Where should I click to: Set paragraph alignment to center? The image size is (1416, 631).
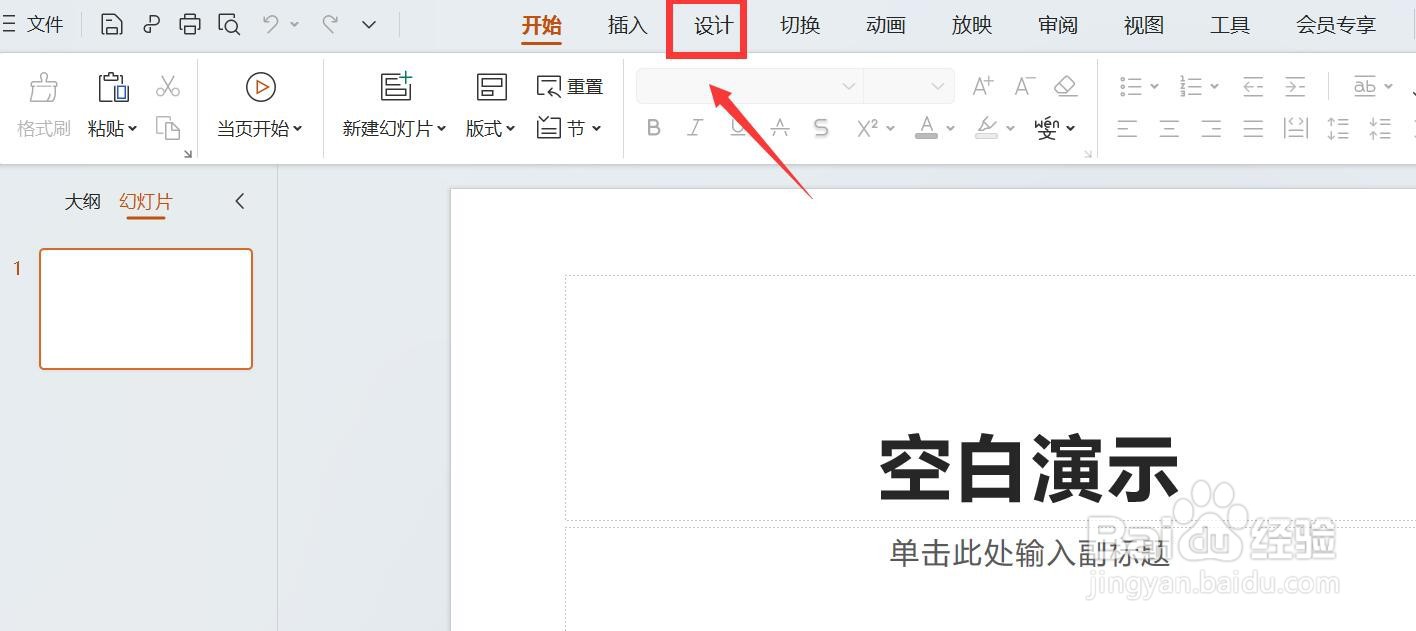tap(1169, 128)
